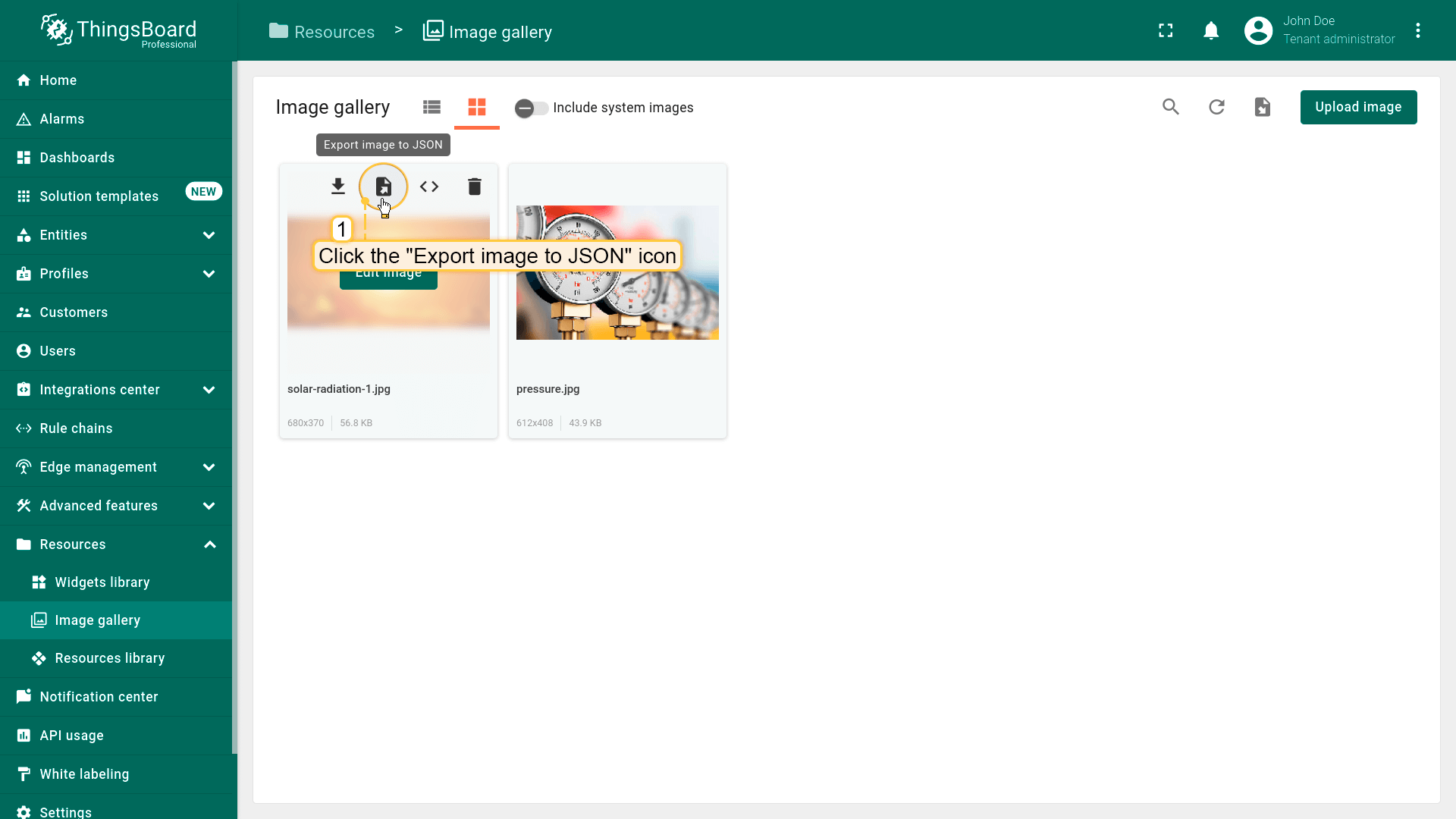Toggle fullscreen mode icon
The height and width of the screenshot is (819, 1456).
pyautogui.click(x=1166, y=30)
